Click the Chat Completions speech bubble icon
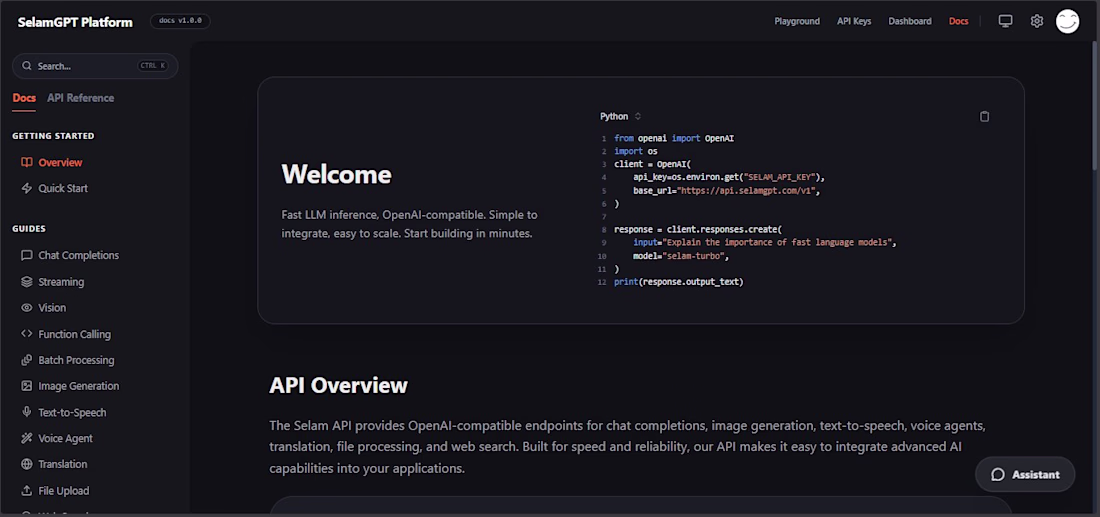The height and width of the screenshot is (517, 1100). 27,255
